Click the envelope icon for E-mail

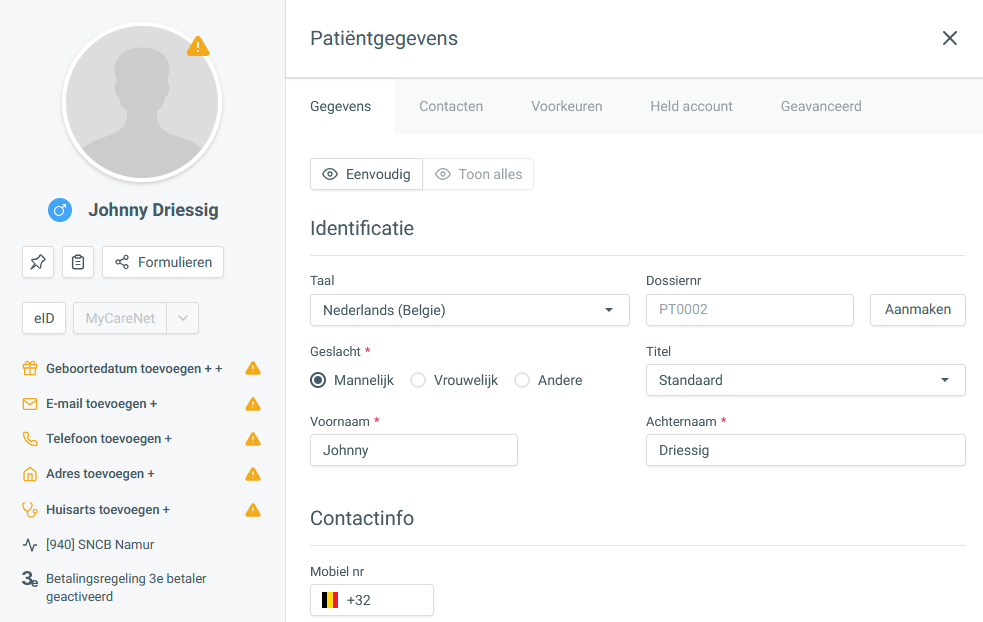(30, 404)
